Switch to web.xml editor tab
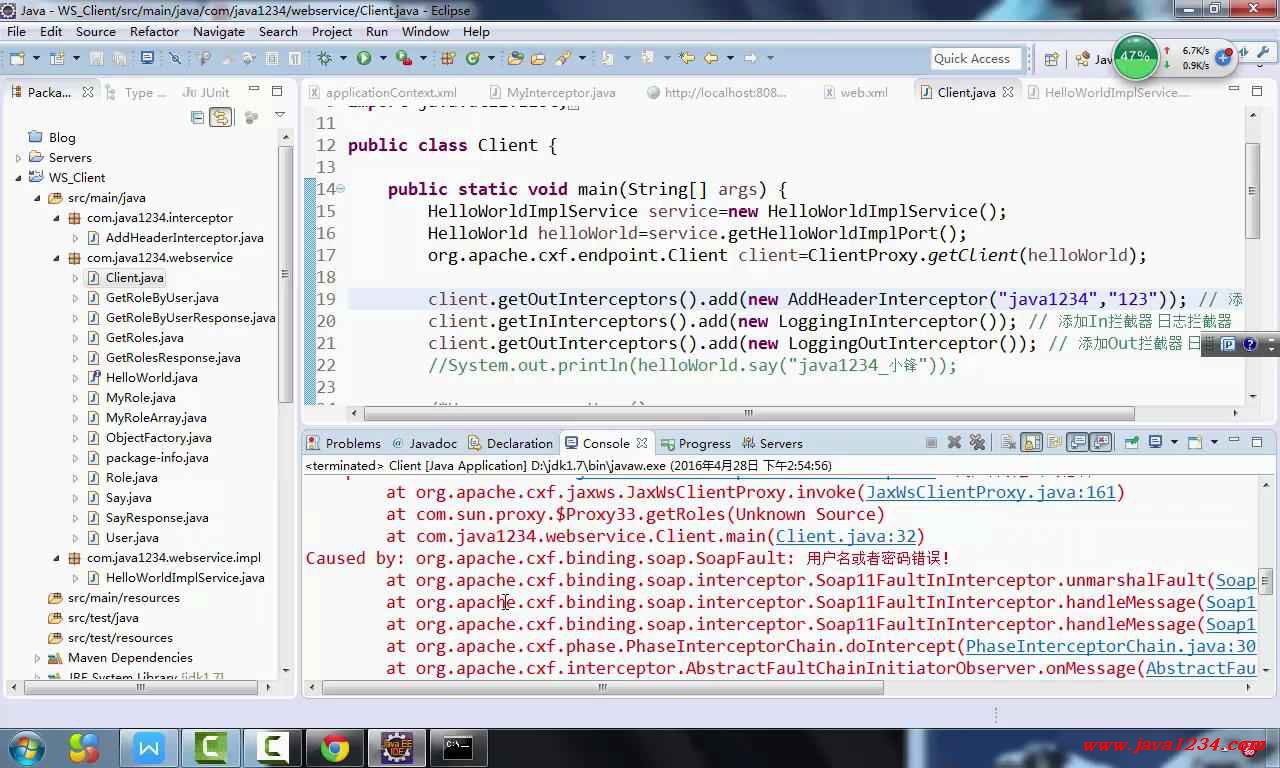 (x=856, y=92)
